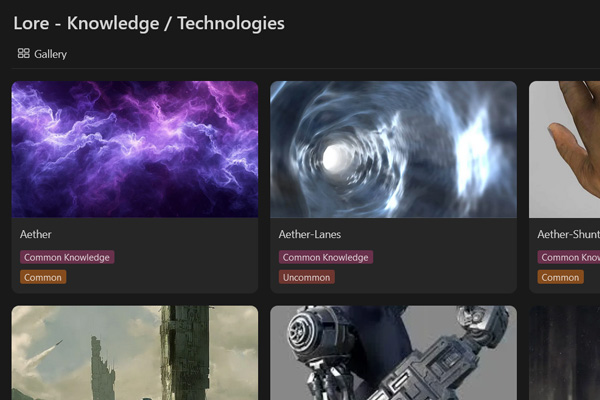Click the purple nebula Aether cover image

135,149
